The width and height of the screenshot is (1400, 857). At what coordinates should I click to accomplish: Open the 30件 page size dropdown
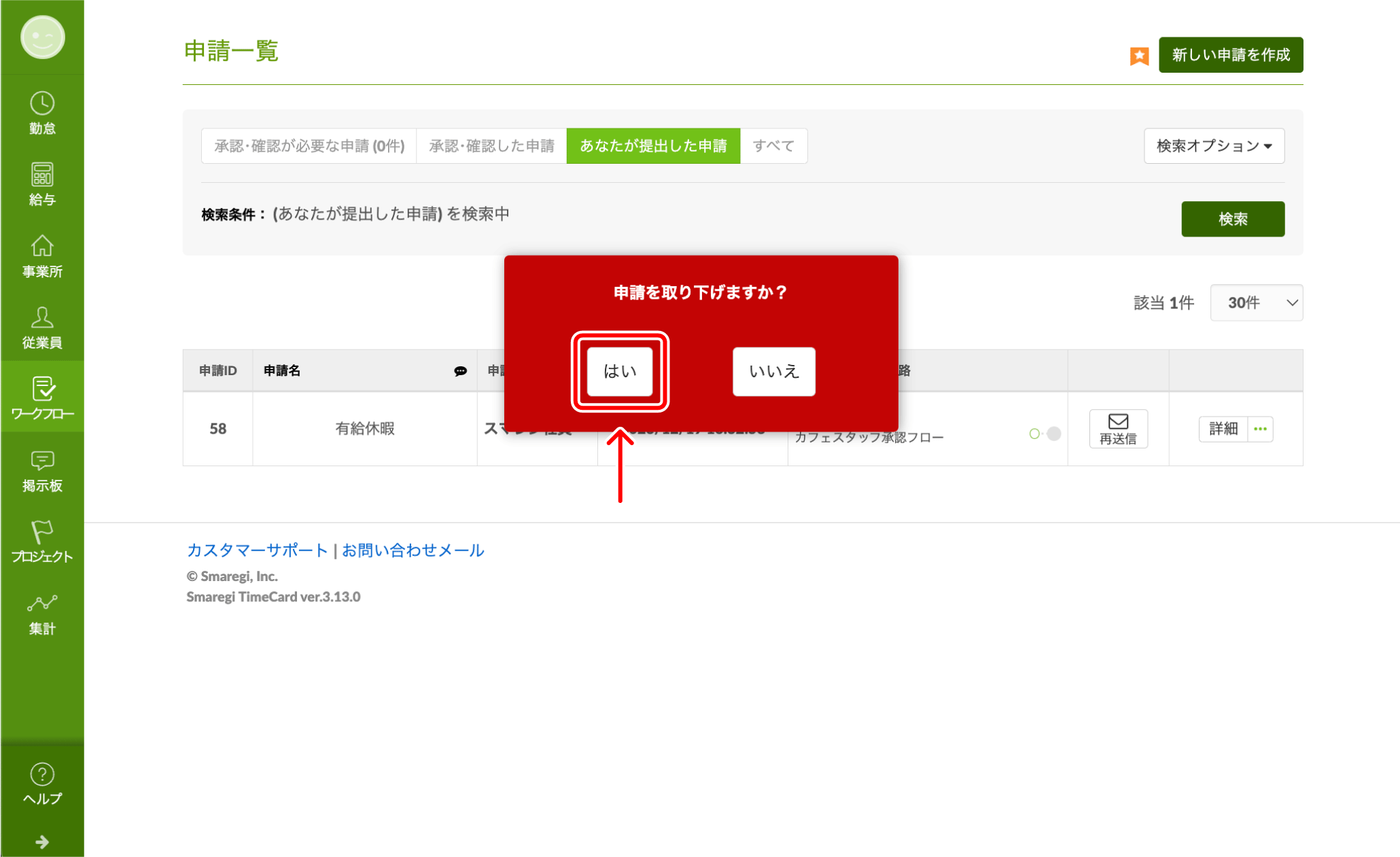click(x=1256, y=303)
